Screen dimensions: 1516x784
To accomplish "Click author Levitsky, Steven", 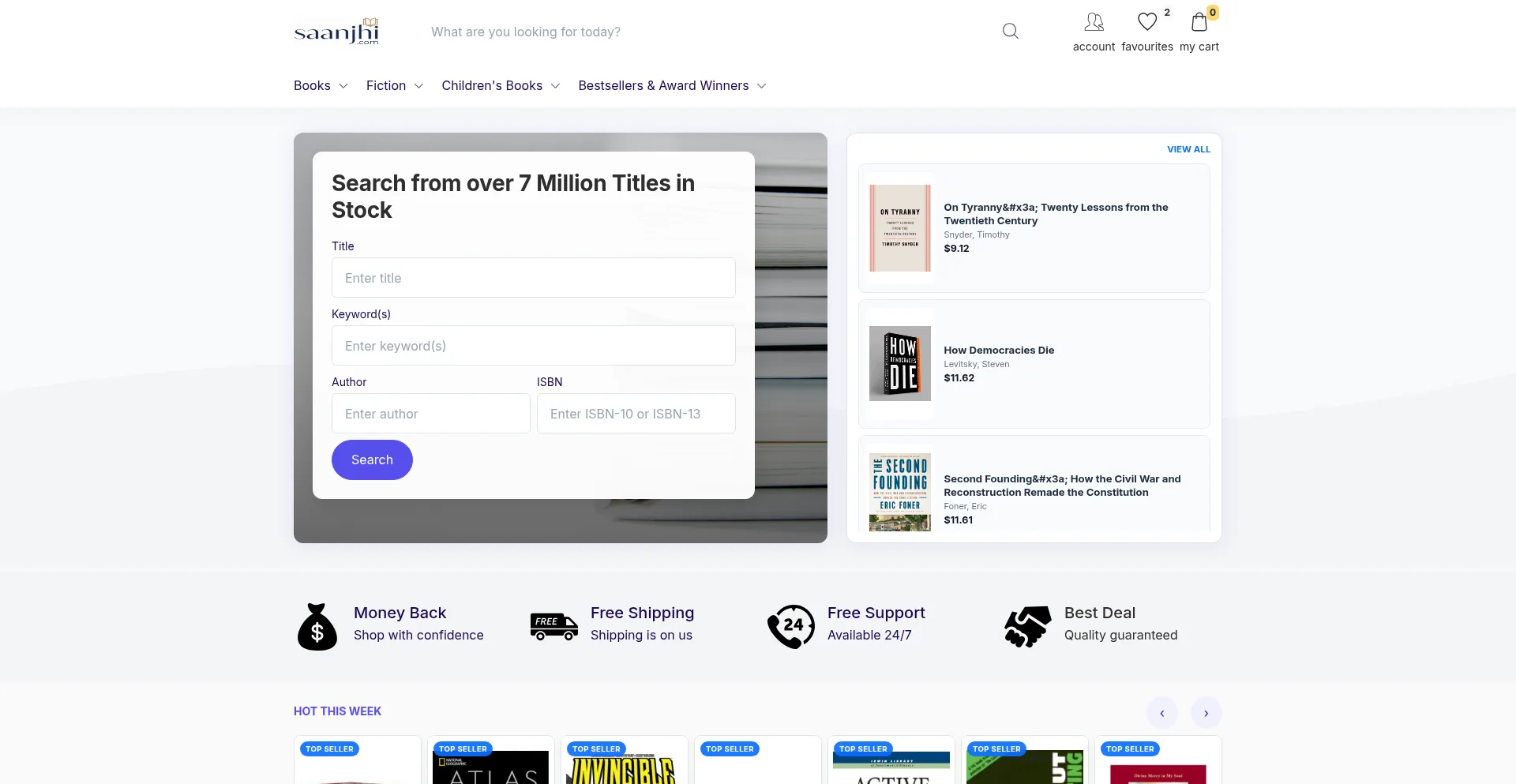I will 977,364.
